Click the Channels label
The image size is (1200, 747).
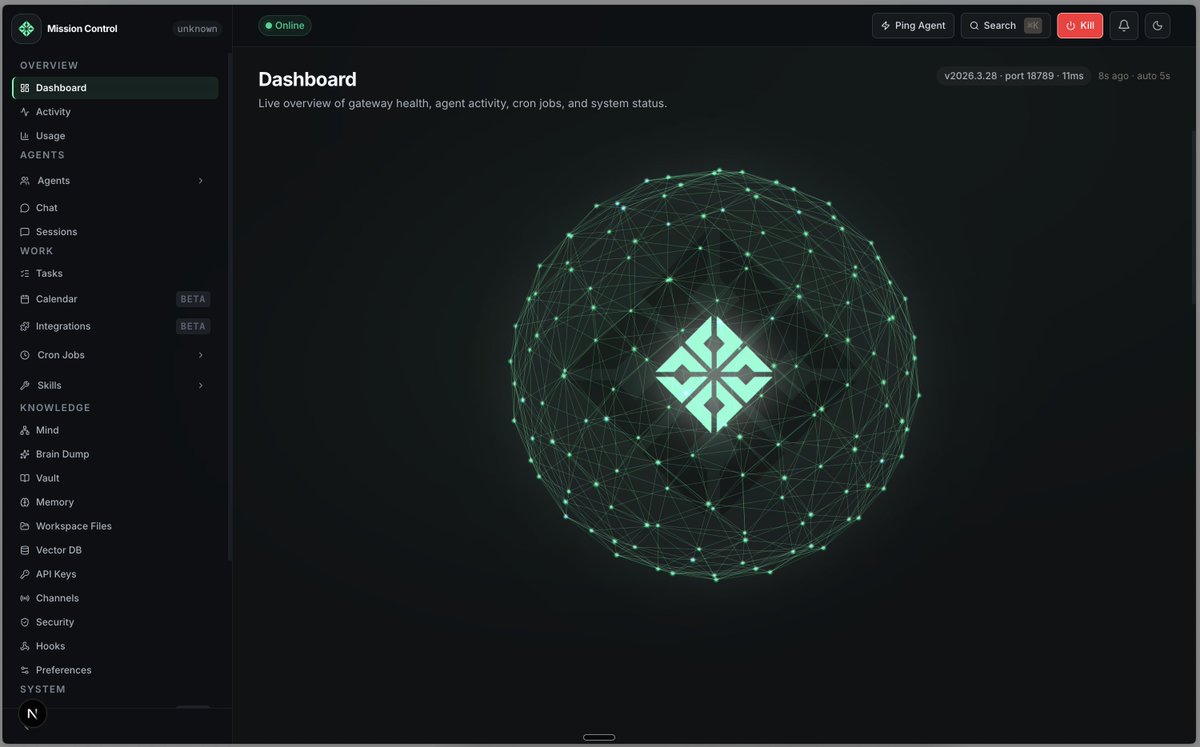[x=57, y=598]
